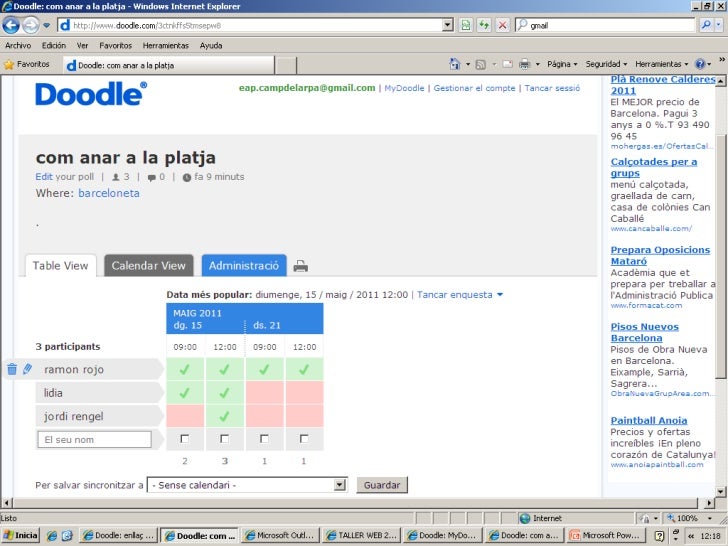
Task: Open the Home icon dropdown arrow
Action: coord(468,64)
